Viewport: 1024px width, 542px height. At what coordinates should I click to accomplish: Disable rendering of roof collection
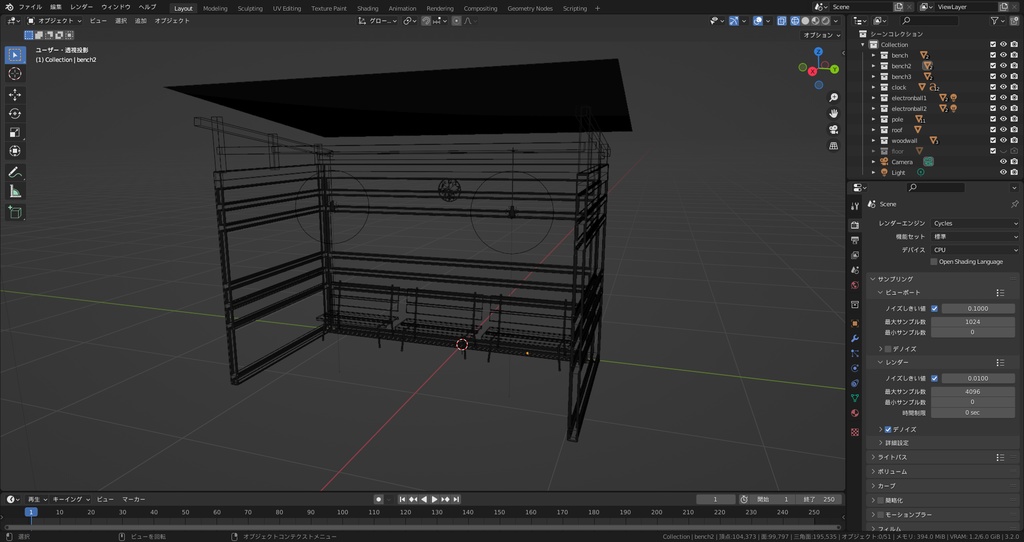coord(1014,130)
